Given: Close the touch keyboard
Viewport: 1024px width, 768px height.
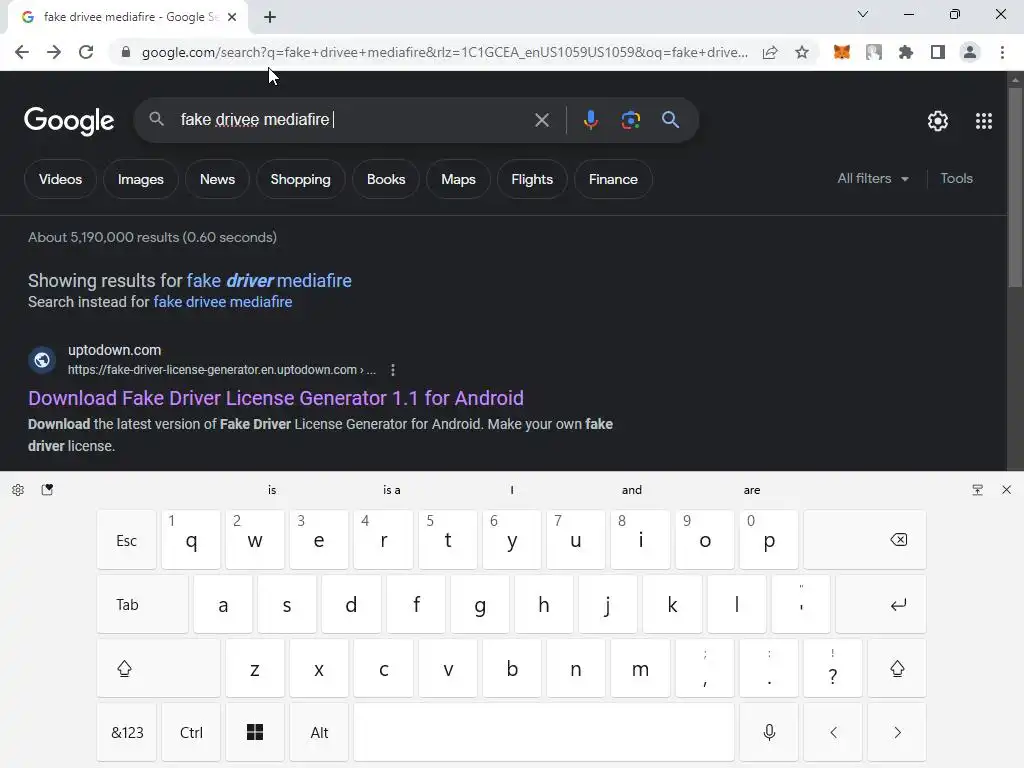Looking at the screenshot, I should point(1006,490).
